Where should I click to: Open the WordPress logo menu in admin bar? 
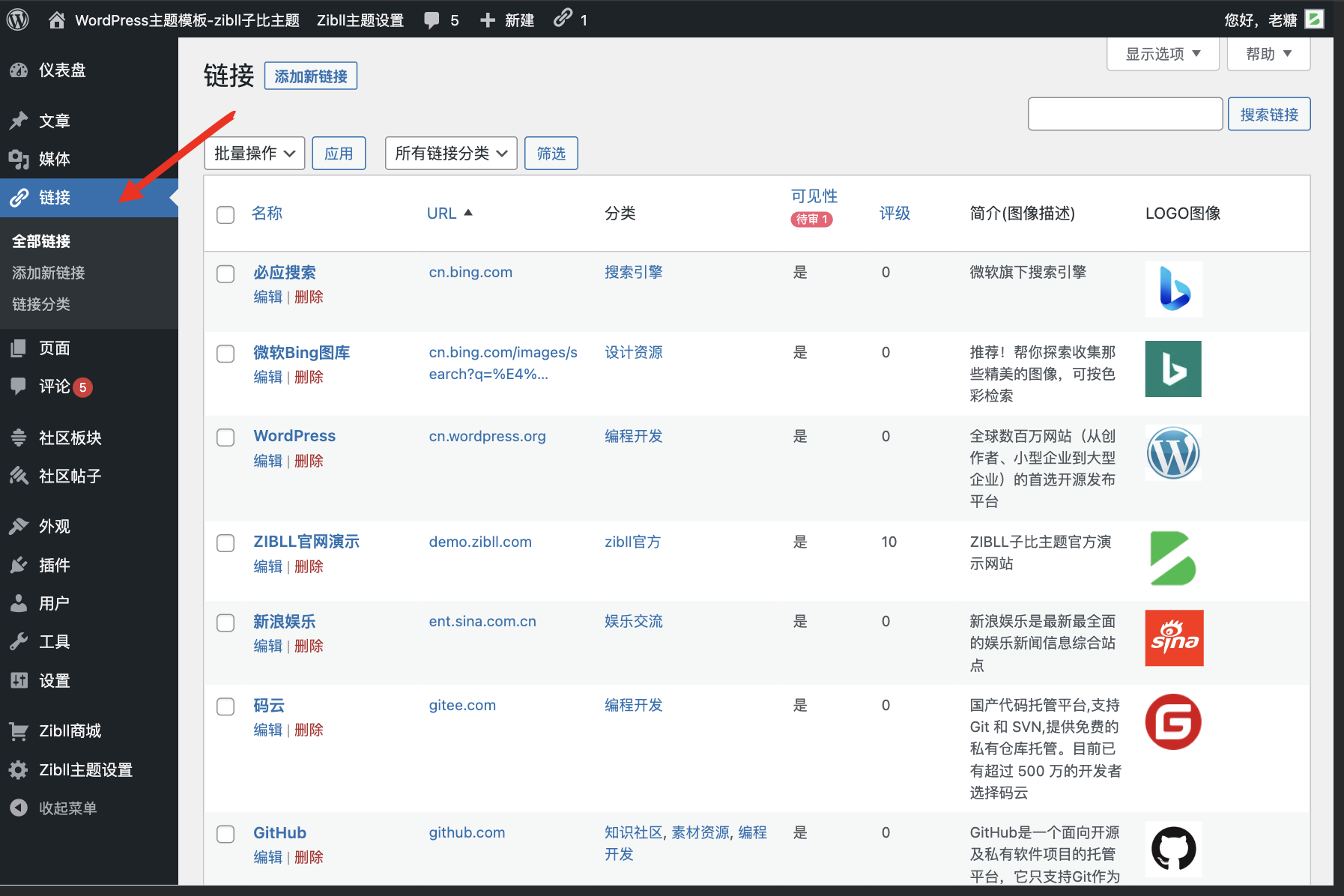pyautogui.click(x=18, y=19)
